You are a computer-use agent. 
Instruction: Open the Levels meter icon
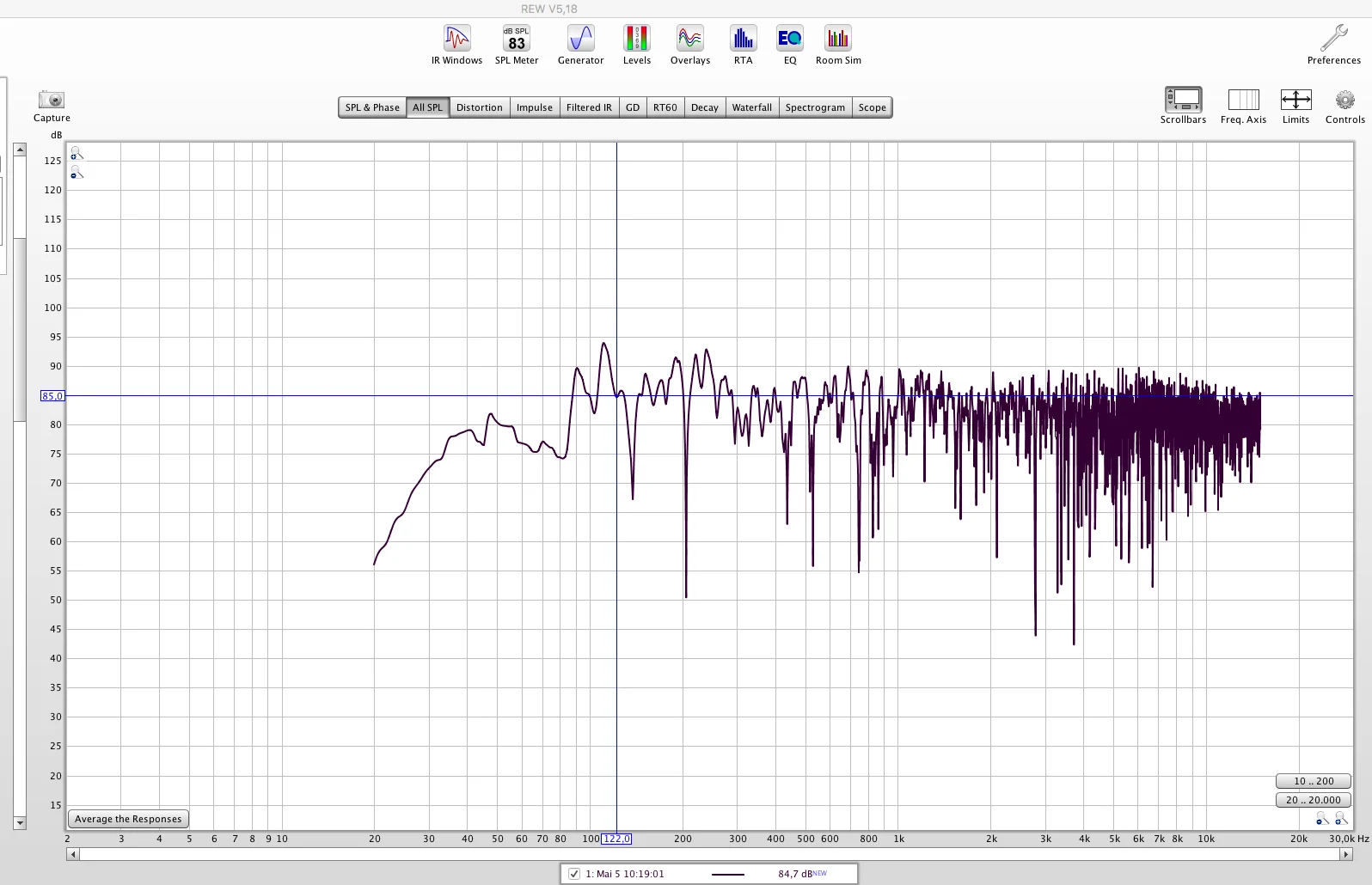point(637,45)
